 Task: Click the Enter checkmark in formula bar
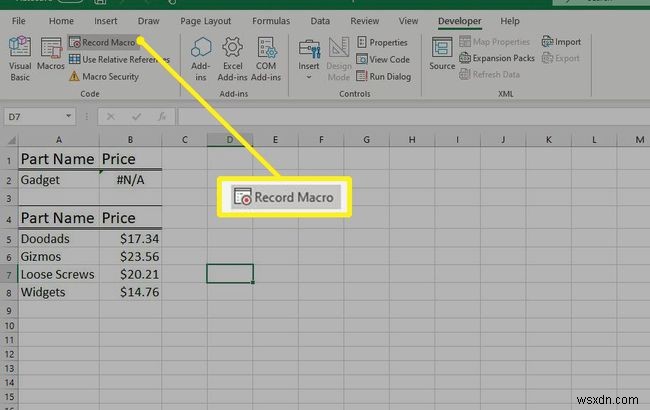[x=136, y=117]
